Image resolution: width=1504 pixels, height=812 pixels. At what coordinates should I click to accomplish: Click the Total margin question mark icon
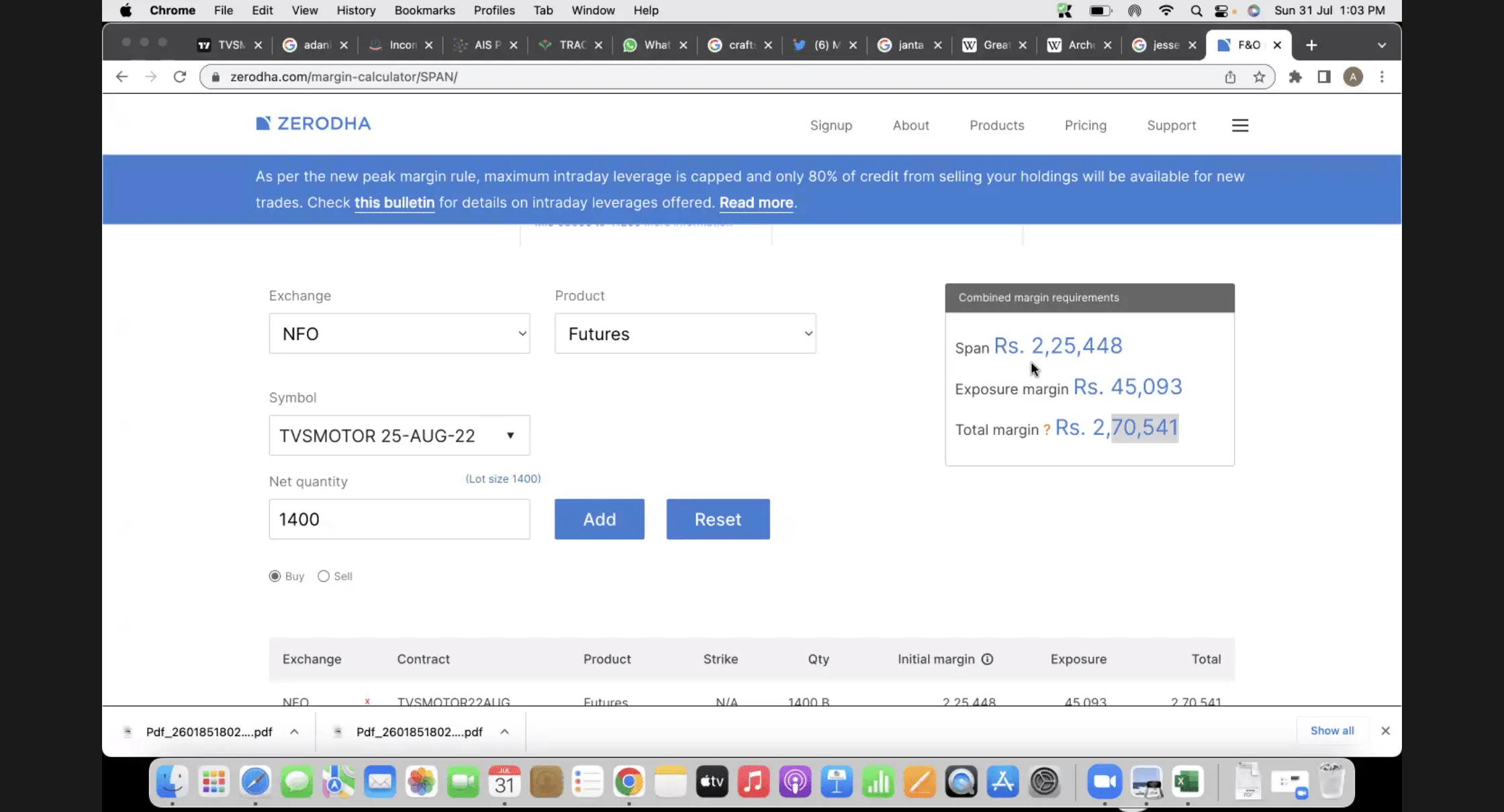(1046, 430)
